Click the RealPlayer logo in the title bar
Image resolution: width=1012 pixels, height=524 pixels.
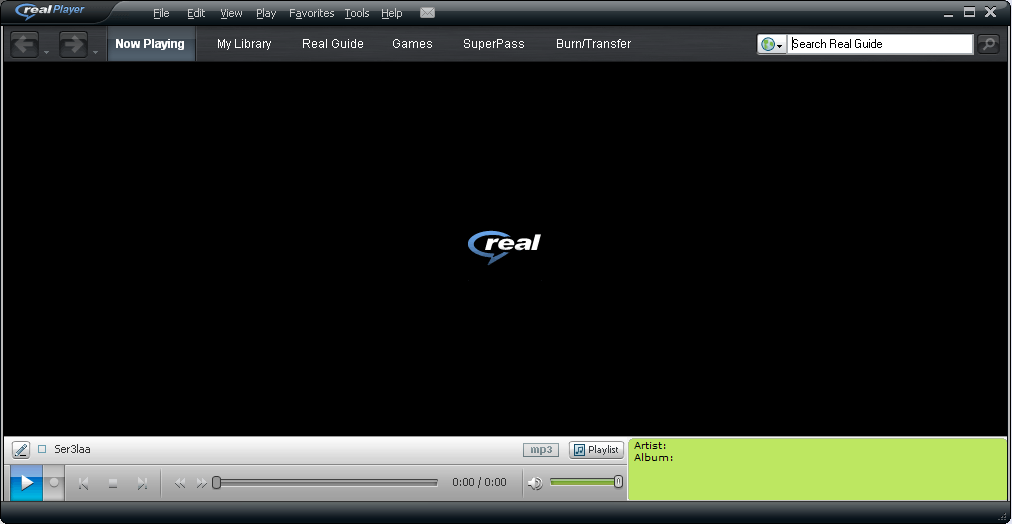click(x=50, y=12)
